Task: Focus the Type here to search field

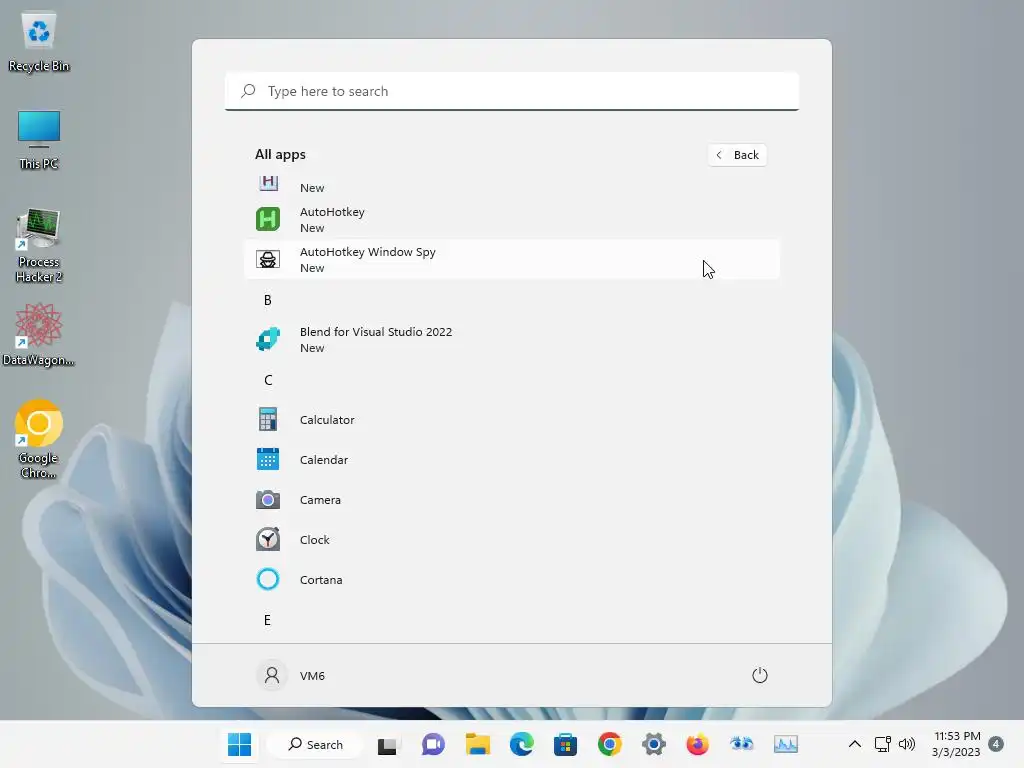Action: (x=512, y=91)
